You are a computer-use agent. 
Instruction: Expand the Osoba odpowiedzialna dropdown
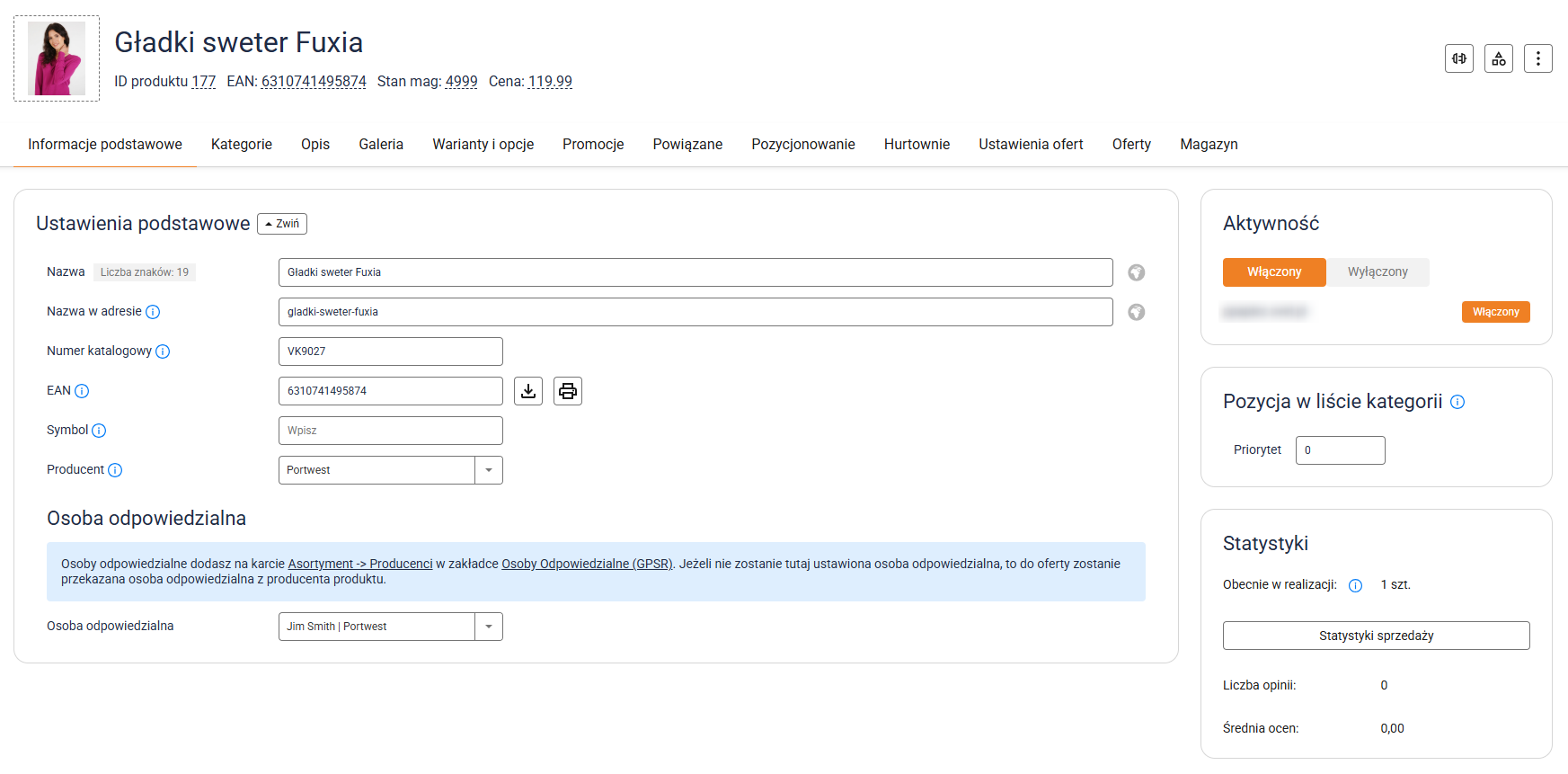coord(488,627)
